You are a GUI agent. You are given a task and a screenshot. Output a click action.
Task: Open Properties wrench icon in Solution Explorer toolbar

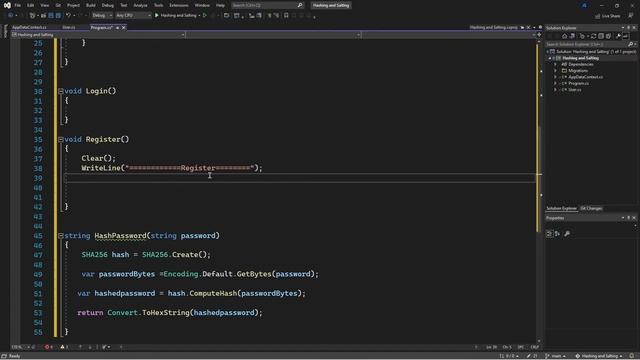[x=618, y=36]
